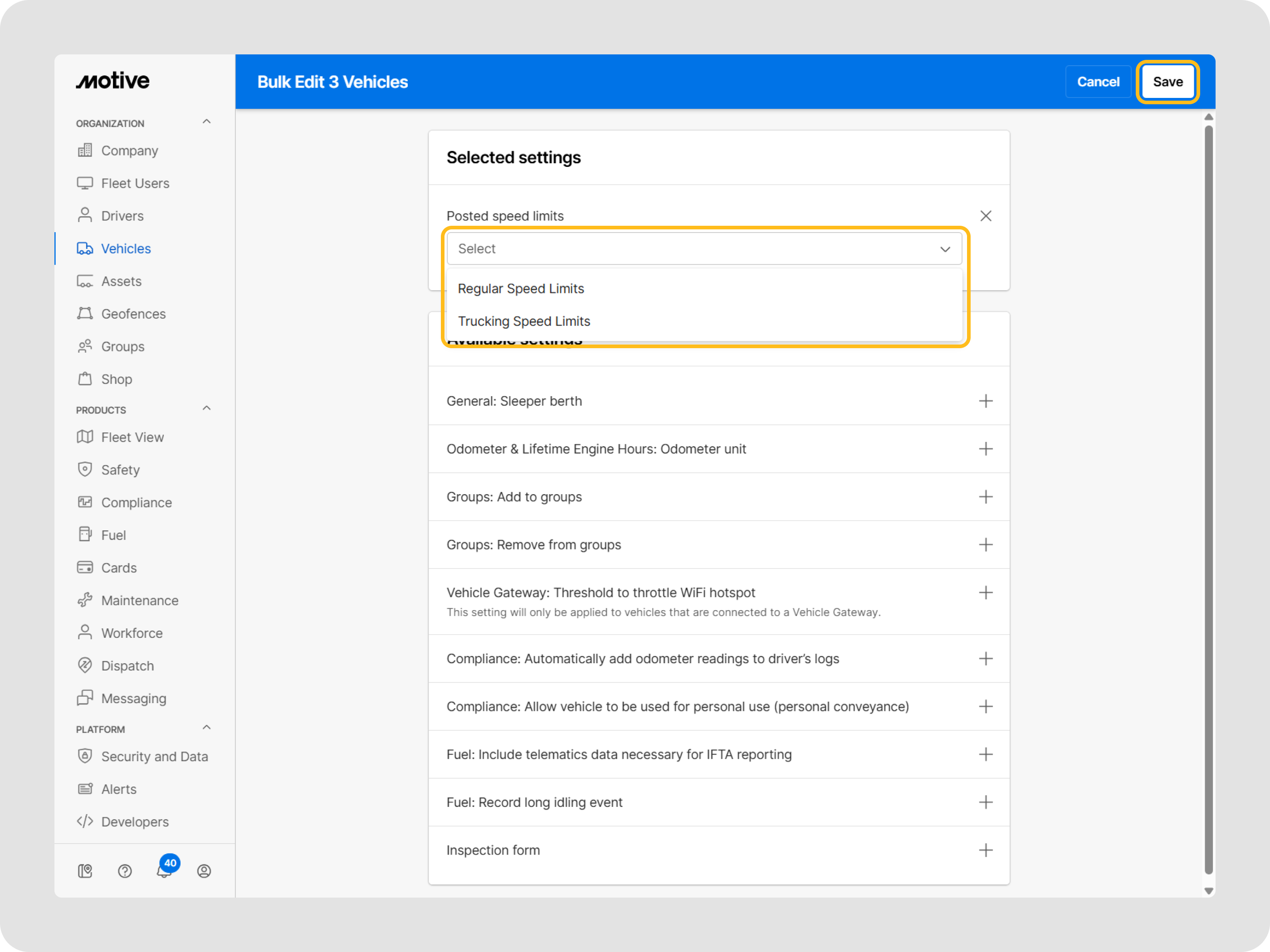Open the Posted speed limits Select dropdown
The height and width of the screenshot is (952, 1270).
[x=704, y=248]
